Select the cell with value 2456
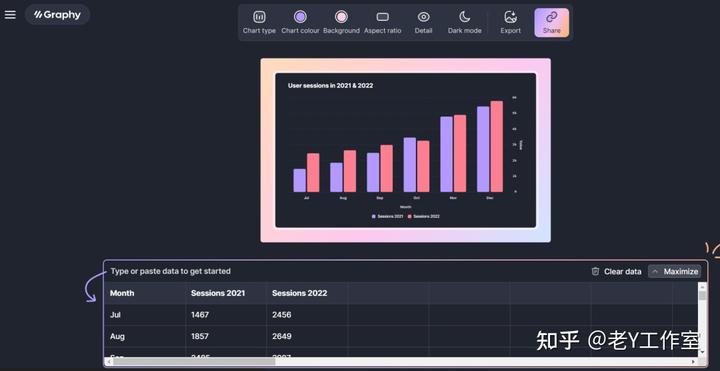Image resolution: width=720 pixels, height=371 pixels. point(307,315)
